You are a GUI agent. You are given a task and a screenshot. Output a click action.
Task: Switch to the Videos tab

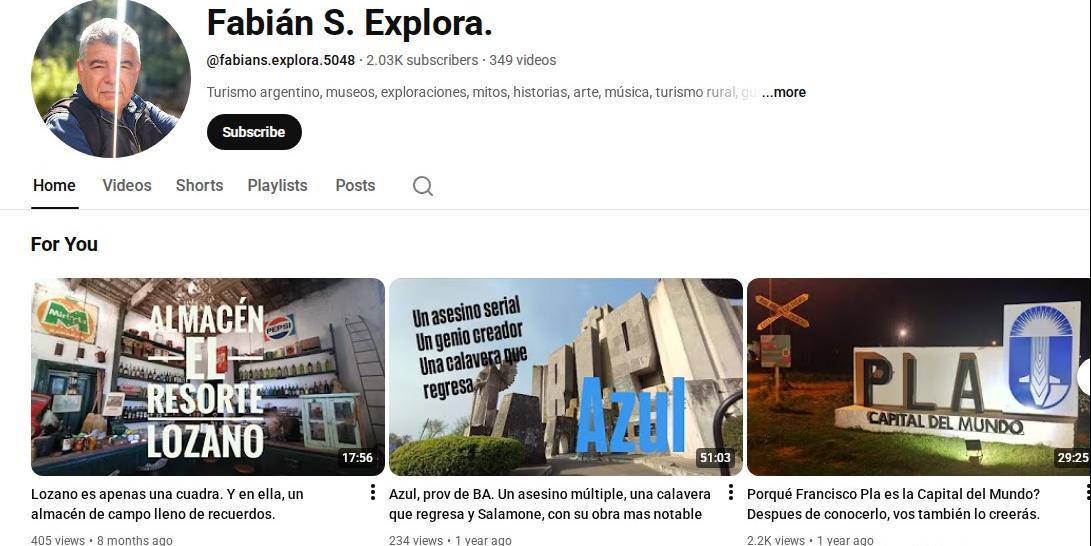[127, 186]
